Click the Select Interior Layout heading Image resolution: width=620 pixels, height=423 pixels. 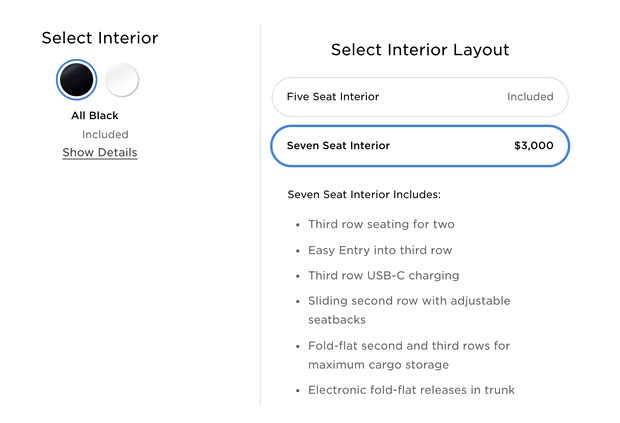click(x=420, y=49)
